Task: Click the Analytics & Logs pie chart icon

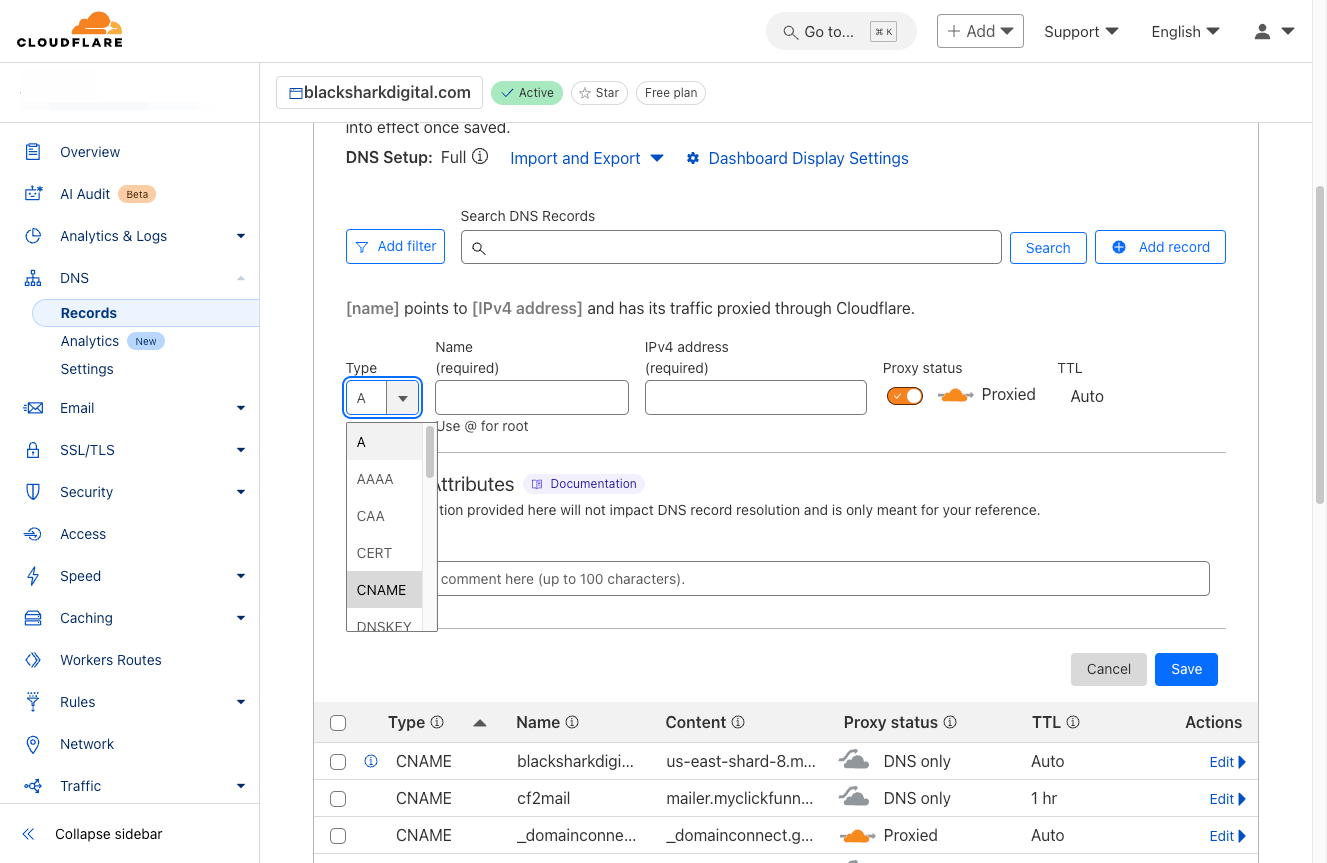Action: 33,236
